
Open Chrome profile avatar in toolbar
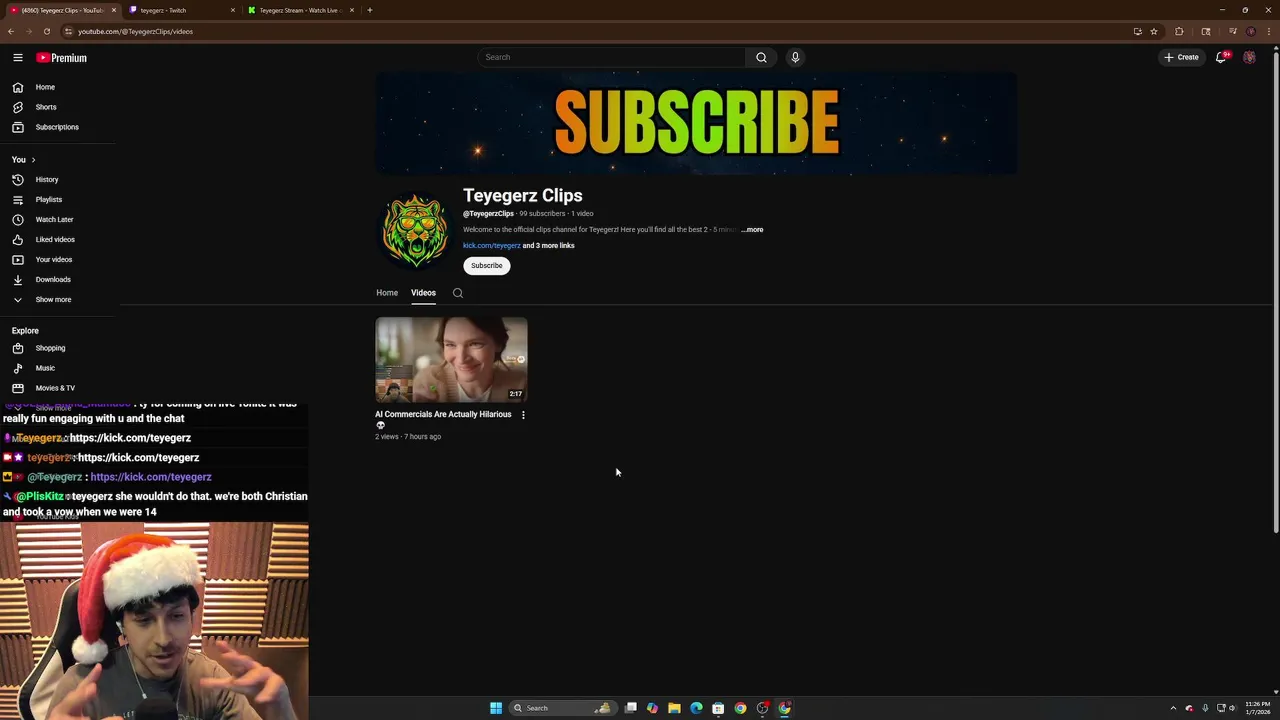click(1251, 31)
